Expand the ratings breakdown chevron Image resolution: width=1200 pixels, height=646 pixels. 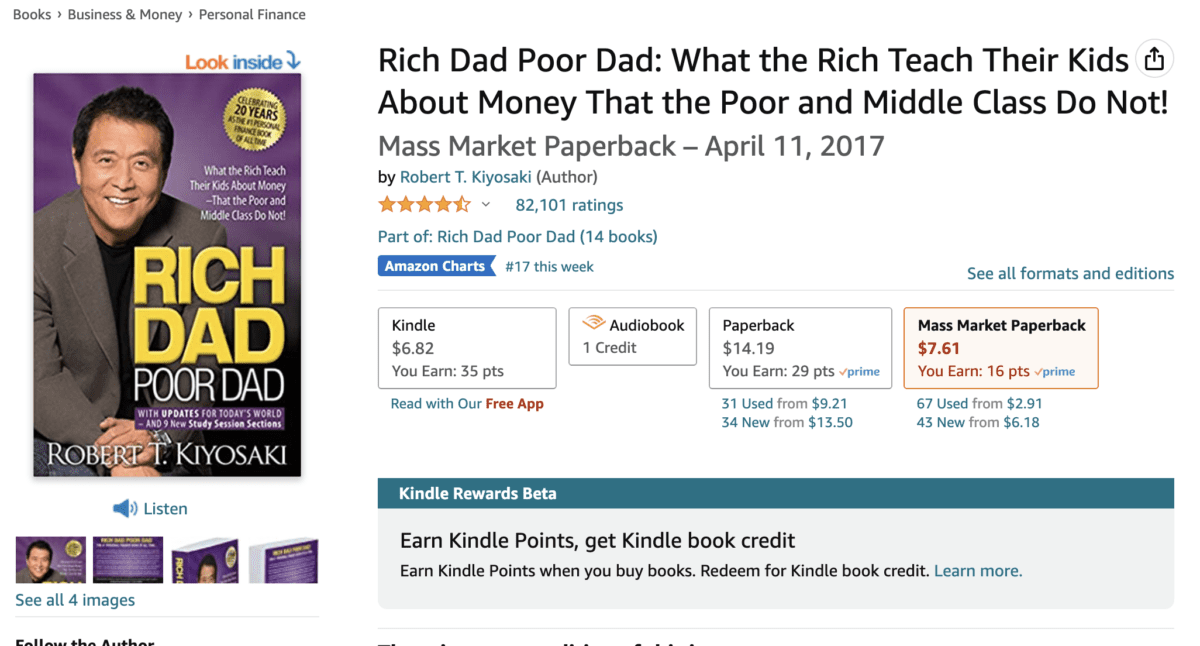[x=486, y=205]
